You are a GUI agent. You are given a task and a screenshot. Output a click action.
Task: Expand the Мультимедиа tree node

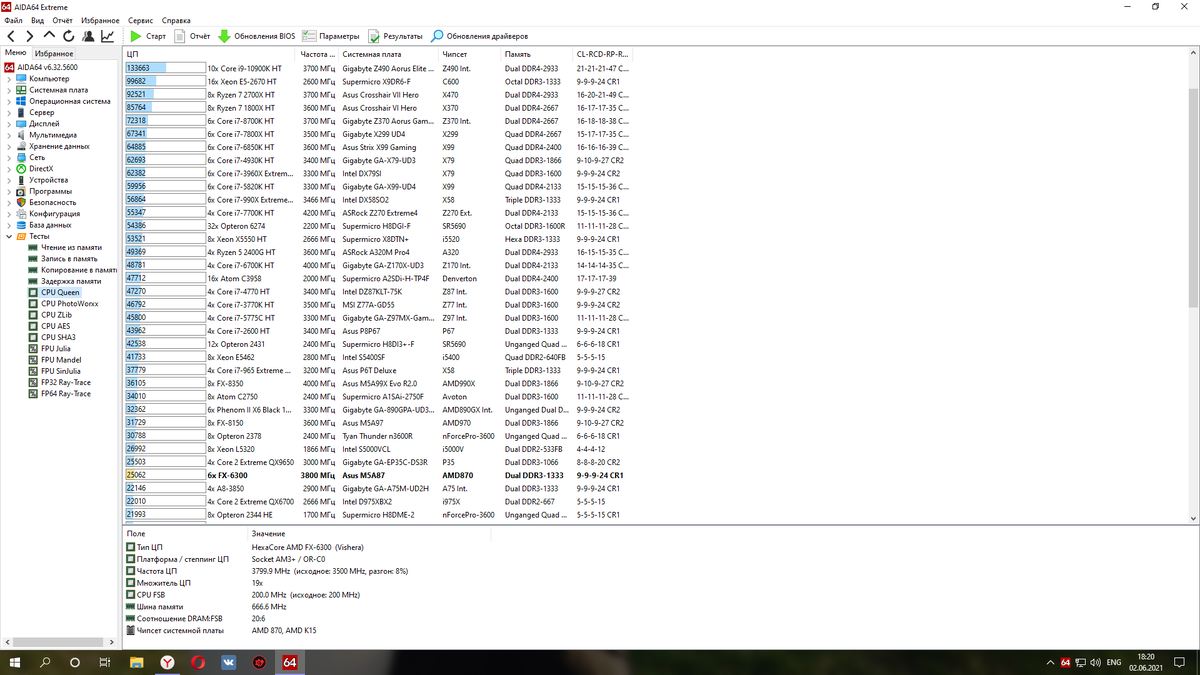pyautogui.click(x=9, y=135)
